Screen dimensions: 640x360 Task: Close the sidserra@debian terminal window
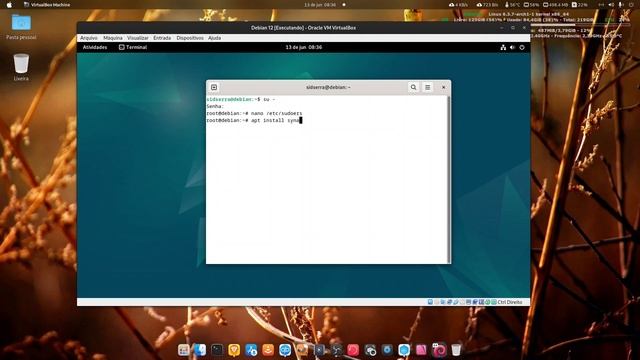[444, 87]
